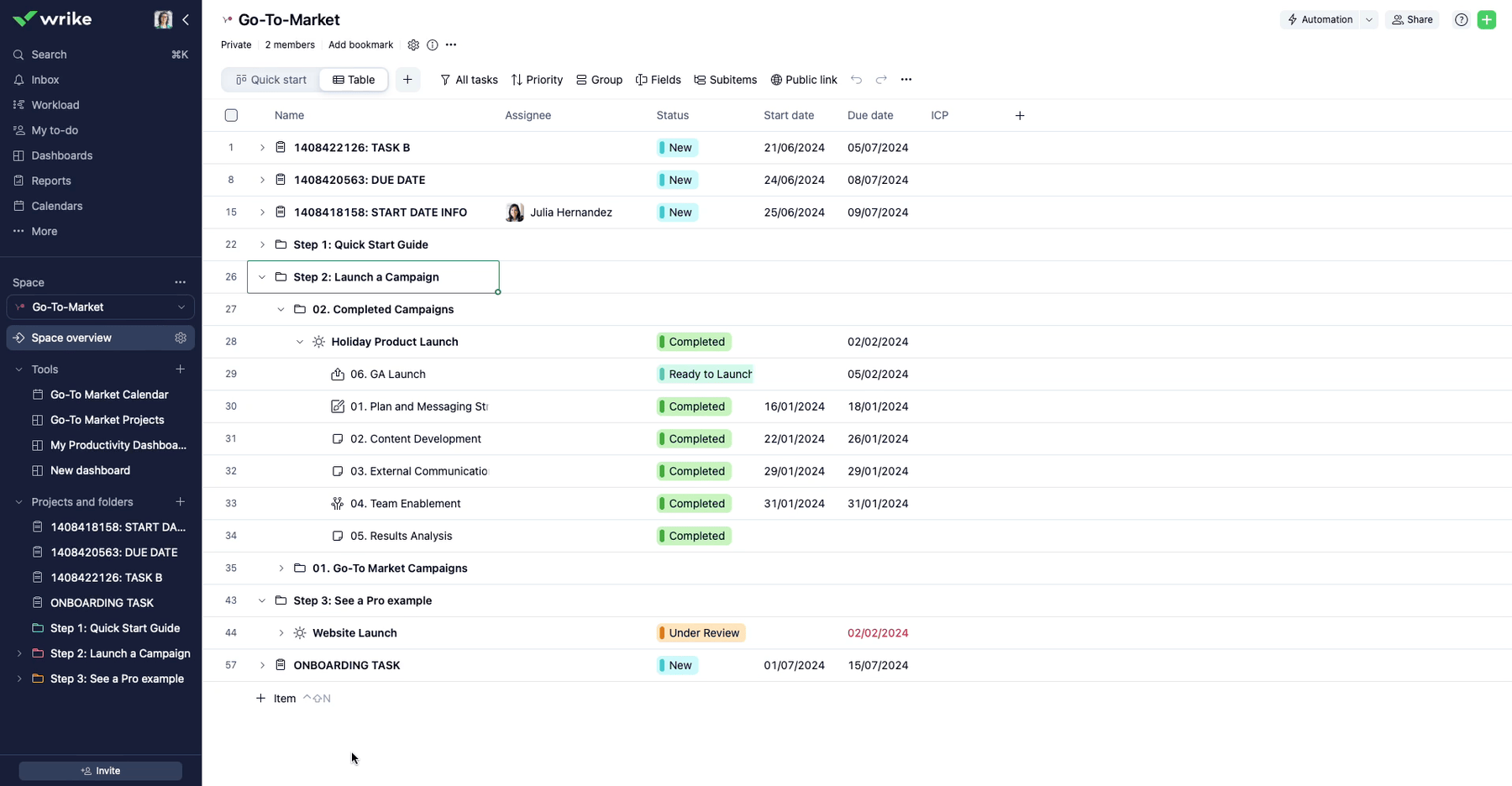Open the help question mark icon

pyautogui.click(x=1462, y=20)
